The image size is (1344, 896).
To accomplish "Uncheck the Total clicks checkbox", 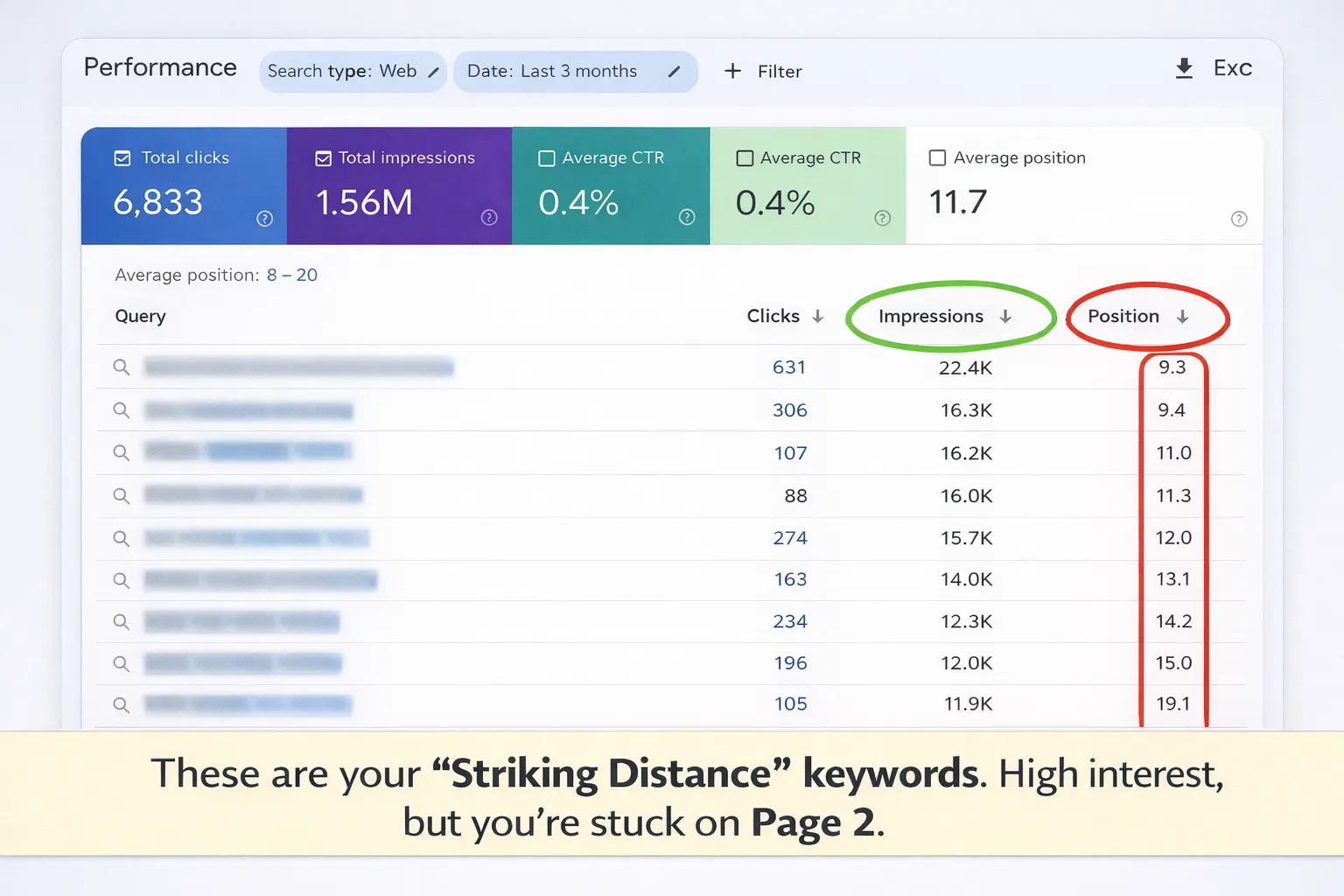I will (x=122, y=158).
